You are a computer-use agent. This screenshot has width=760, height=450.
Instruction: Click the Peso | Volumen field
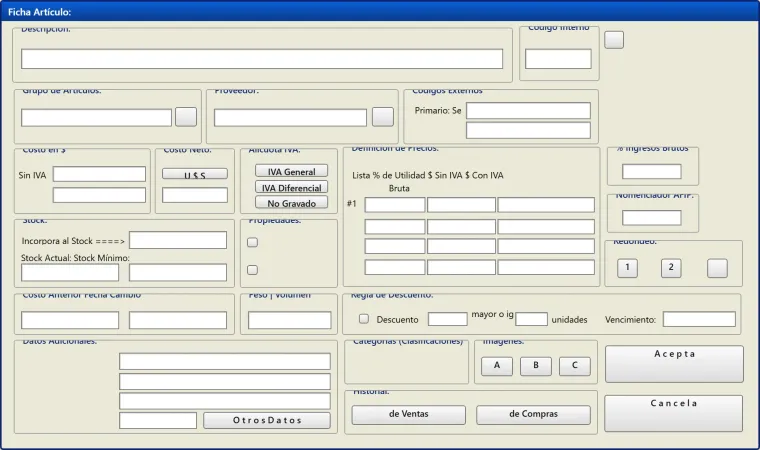290,320
